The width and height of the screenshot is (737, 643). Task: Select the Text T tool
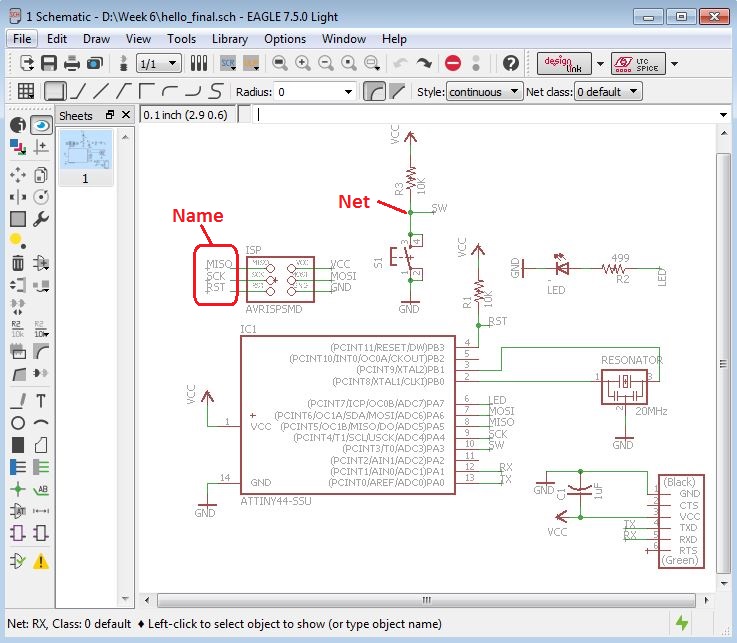41,401
